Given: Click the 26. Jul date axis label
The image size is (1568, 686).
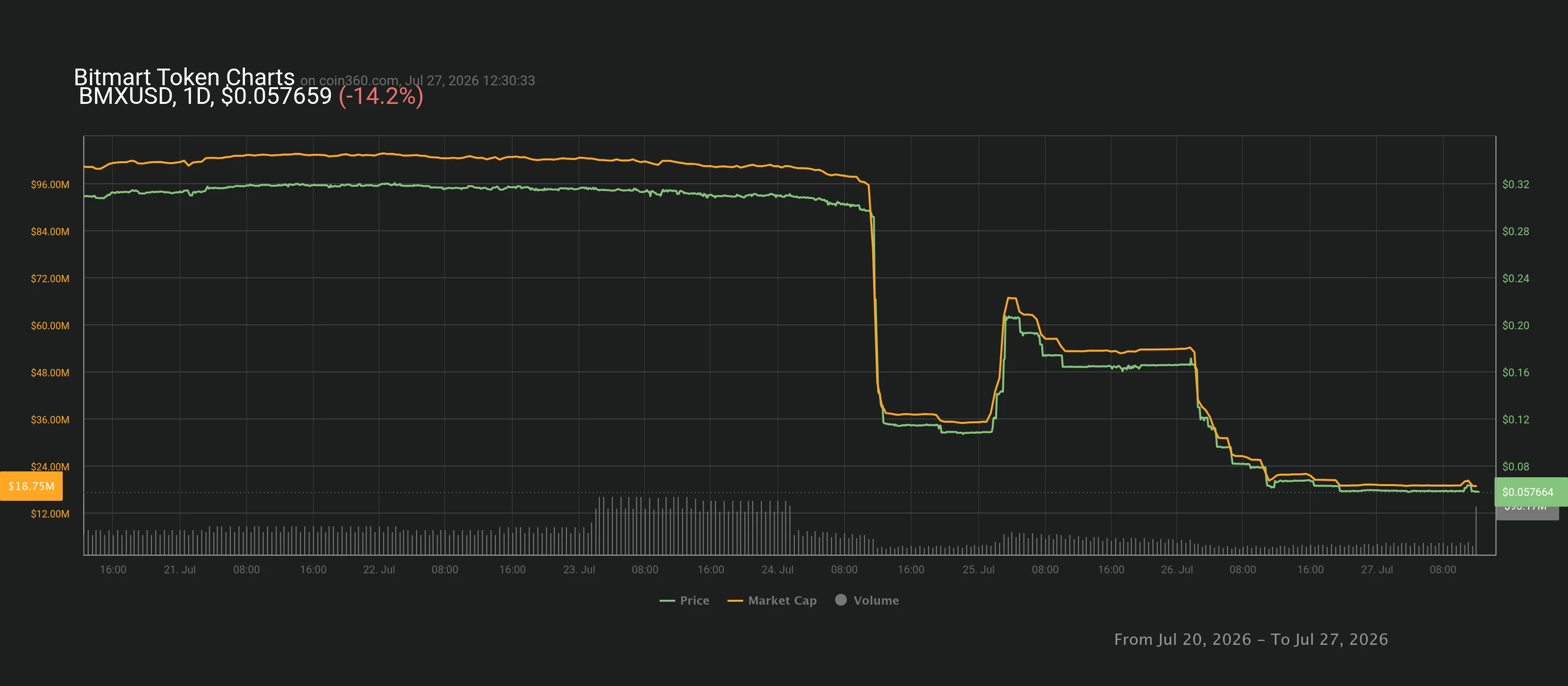Looking at the screenshot, I should click(x=1176, y=569).
